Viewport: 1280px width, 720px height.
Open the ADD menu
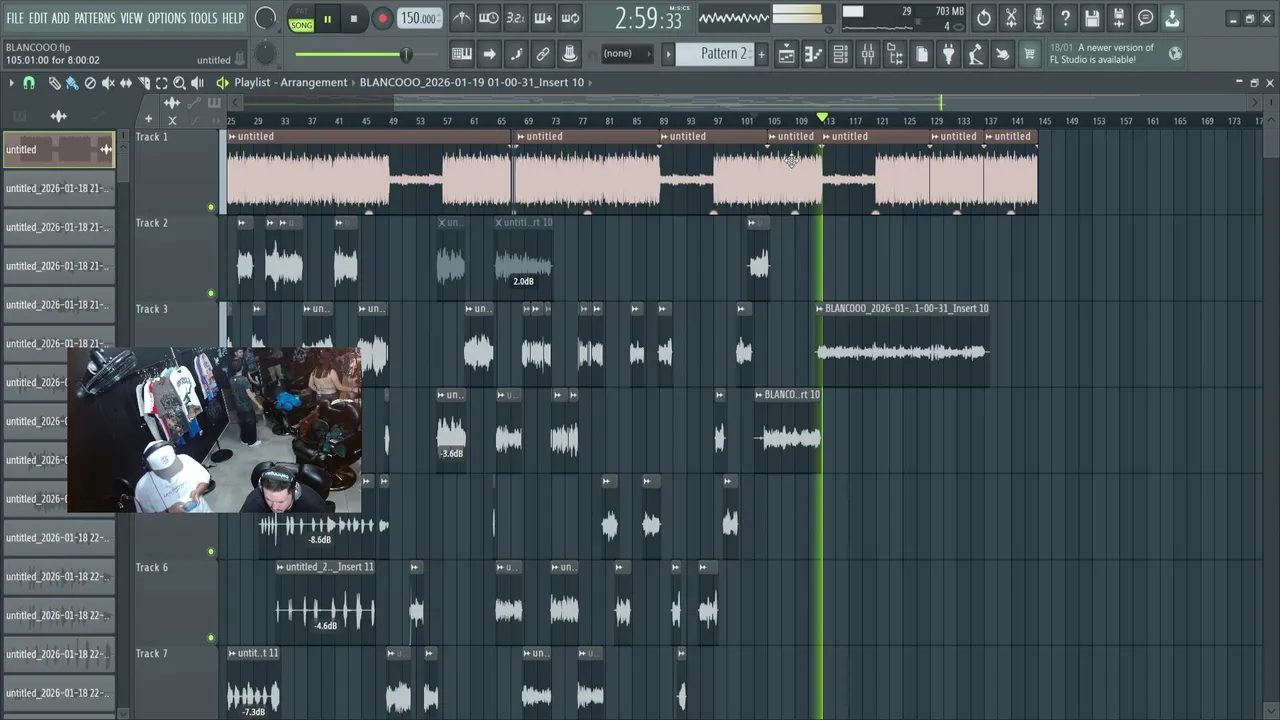(61, 18)
